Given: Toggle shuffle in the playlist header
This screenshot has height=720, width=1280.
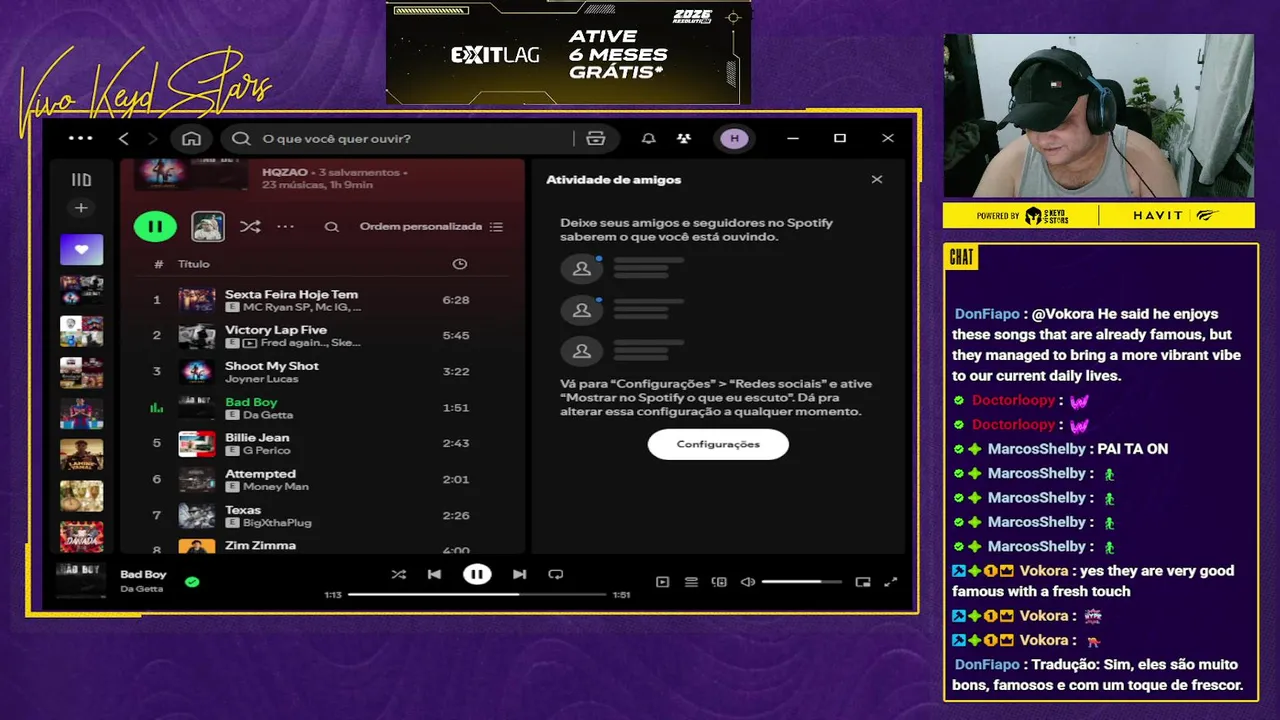Looking at the screenshot, I should coord(250,227).
